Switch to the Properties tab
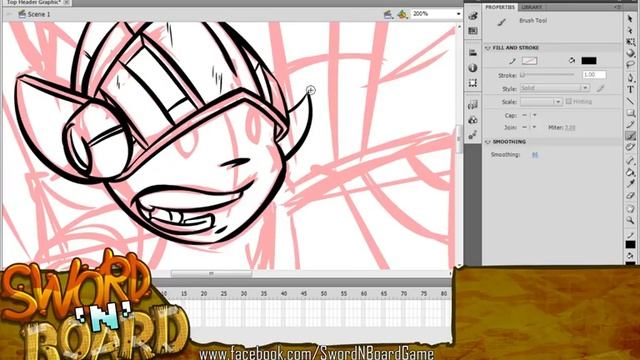This screenshot has width=640, height=360. (500, 7)
